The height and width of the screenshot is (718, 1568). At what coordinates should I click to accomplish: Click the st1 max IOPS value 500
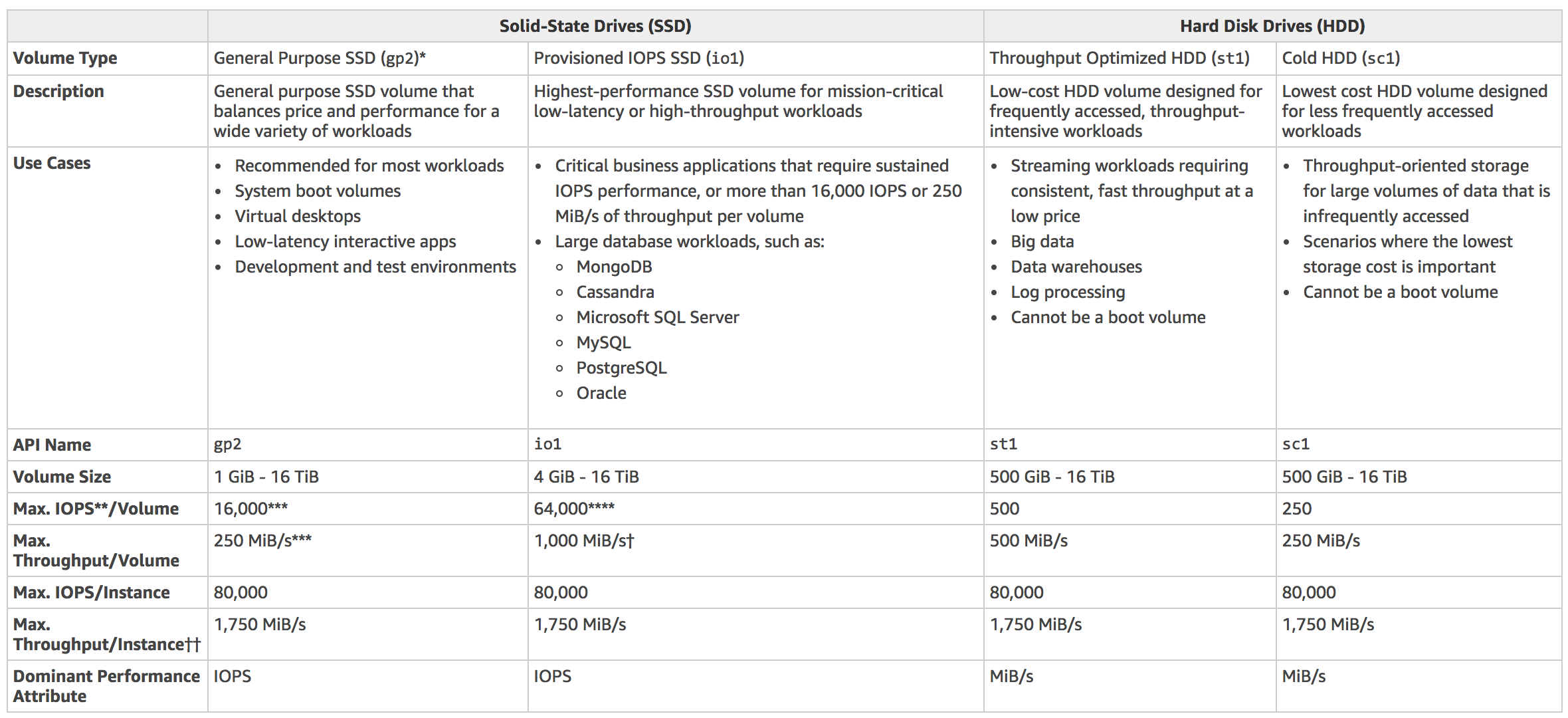(1004, 509)
